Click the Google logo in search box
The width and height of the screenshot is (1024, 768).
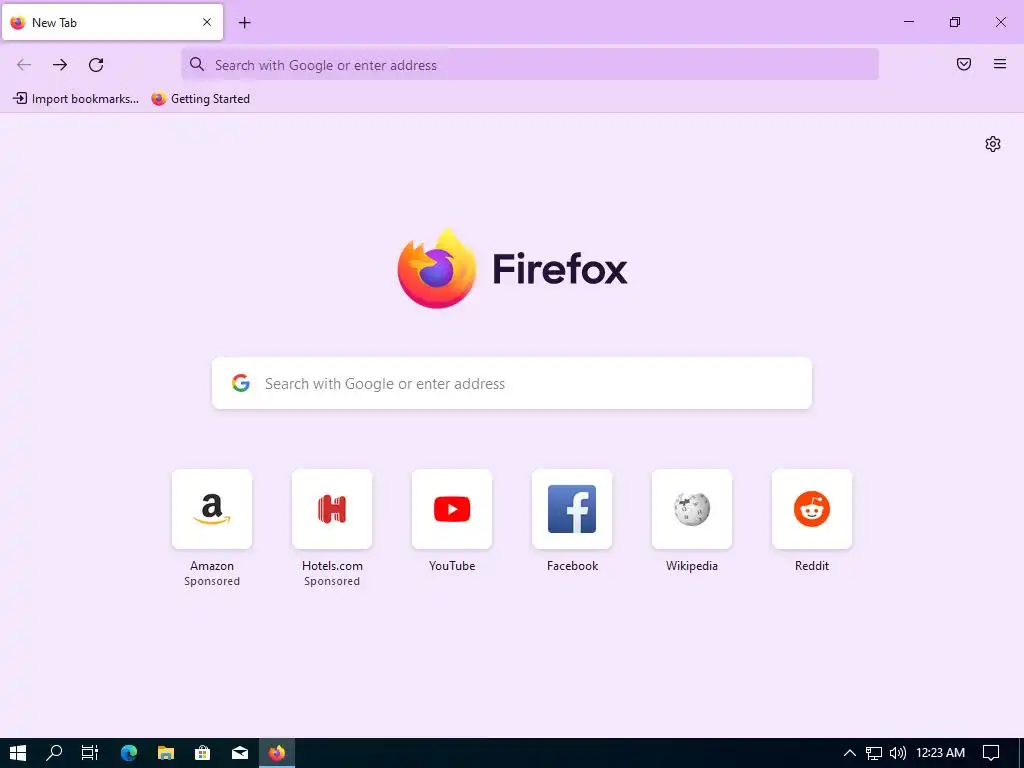[241, 383]
